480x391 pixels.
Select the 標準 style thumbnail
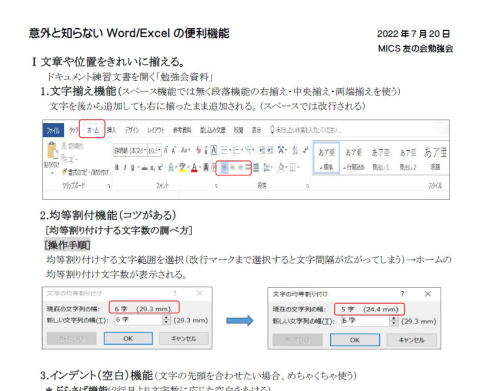(x=326, y=158)
